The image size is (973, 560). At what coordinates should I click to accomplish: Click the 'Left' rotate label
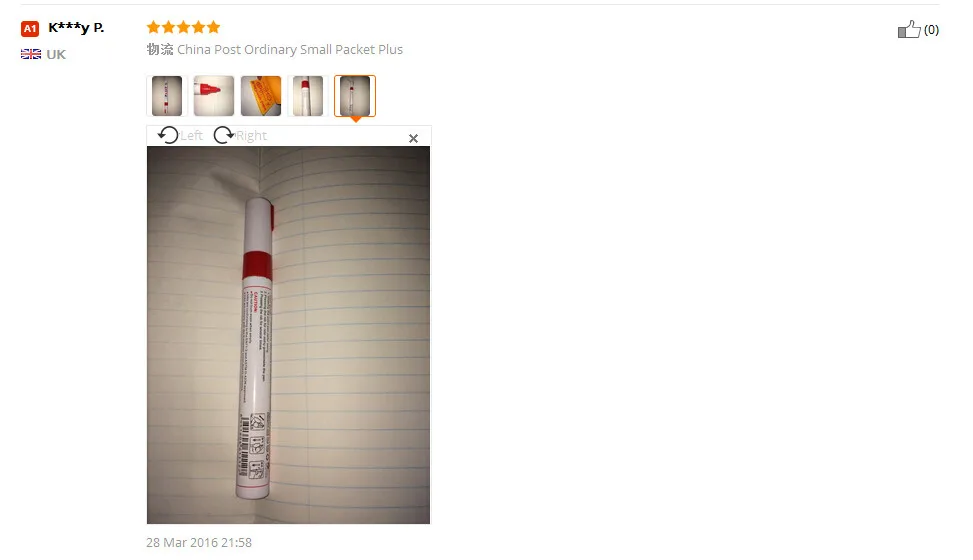click(192, 135)
